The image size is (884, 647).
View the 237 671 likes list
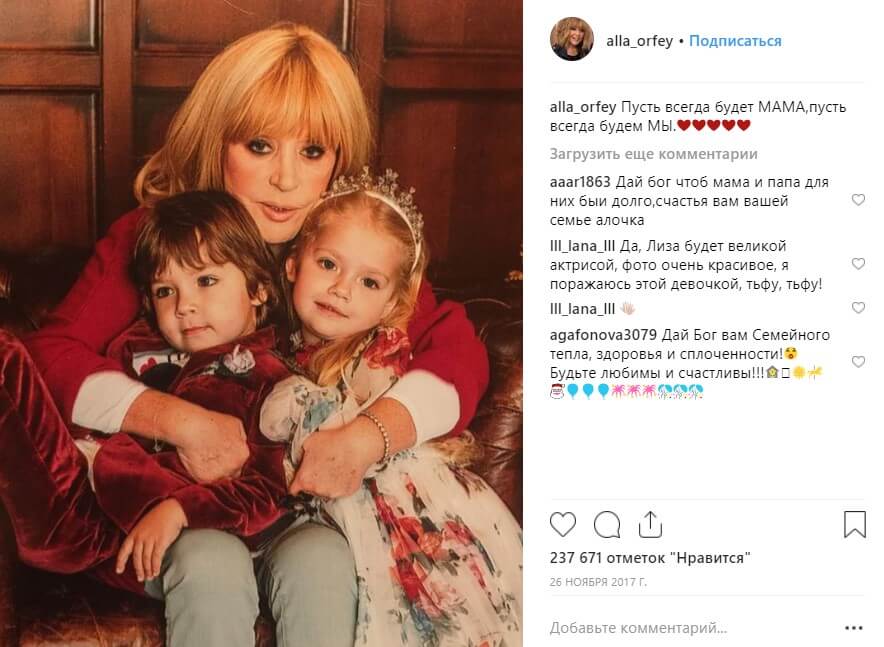tap(650, 558)
